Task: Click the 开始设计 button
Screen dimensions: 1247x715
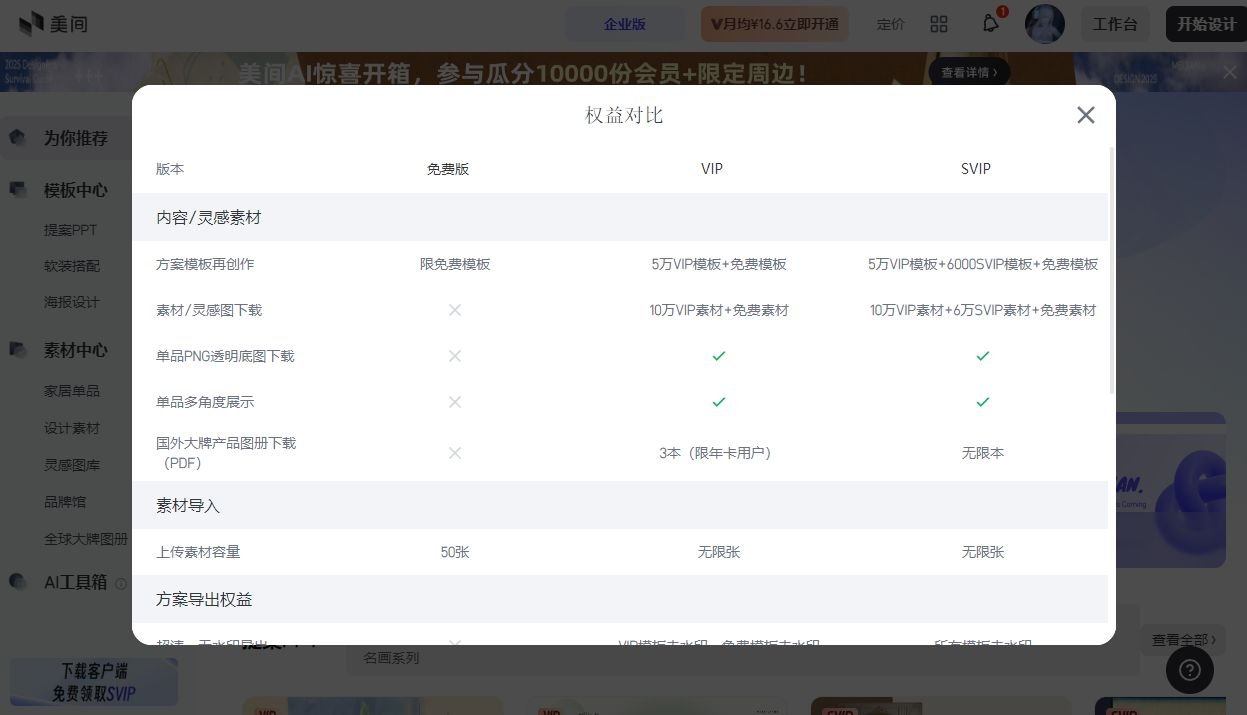Action: (x=1205, y=23)
